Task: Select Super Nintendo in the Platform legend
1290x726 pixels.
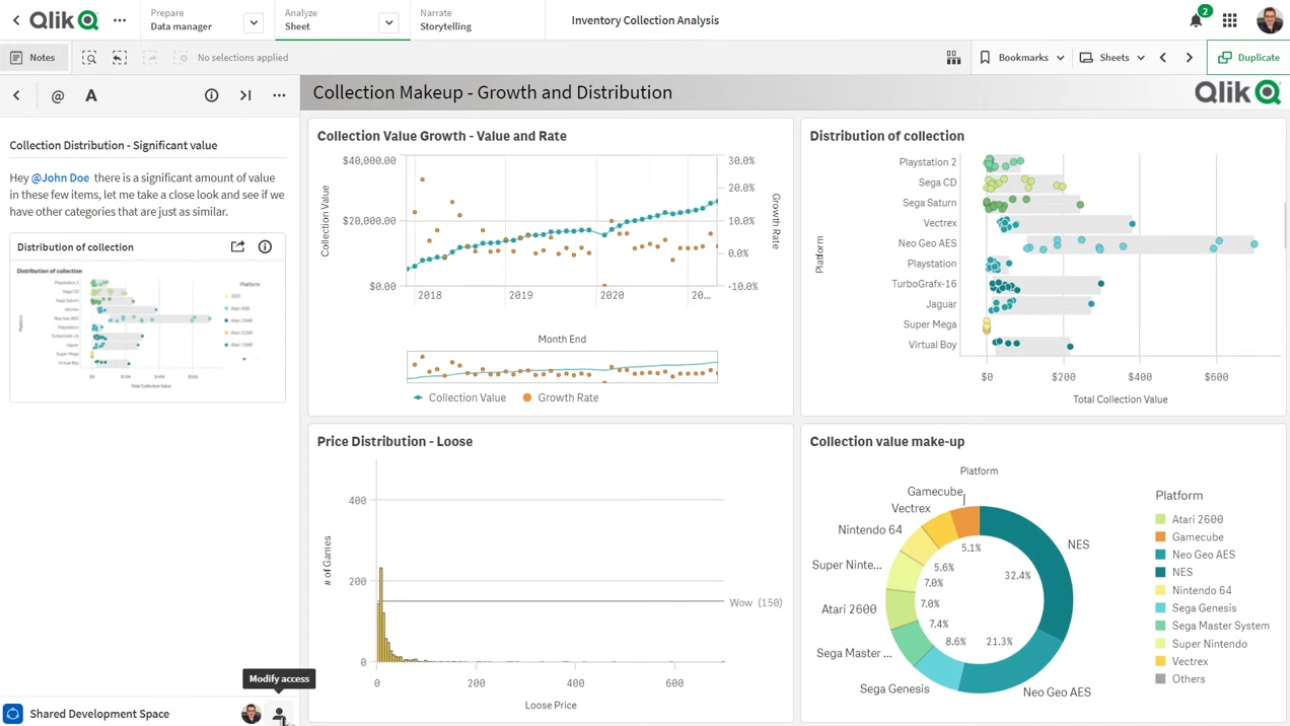Action: (1201, 644)
